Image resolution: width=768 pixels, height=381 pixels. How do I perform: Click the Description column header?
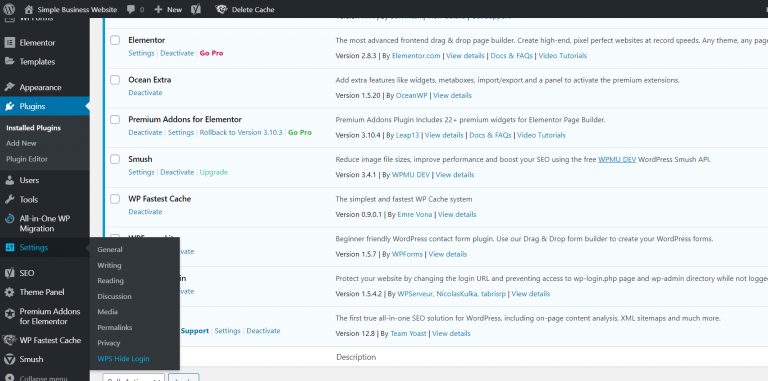(x=356, y=357)
